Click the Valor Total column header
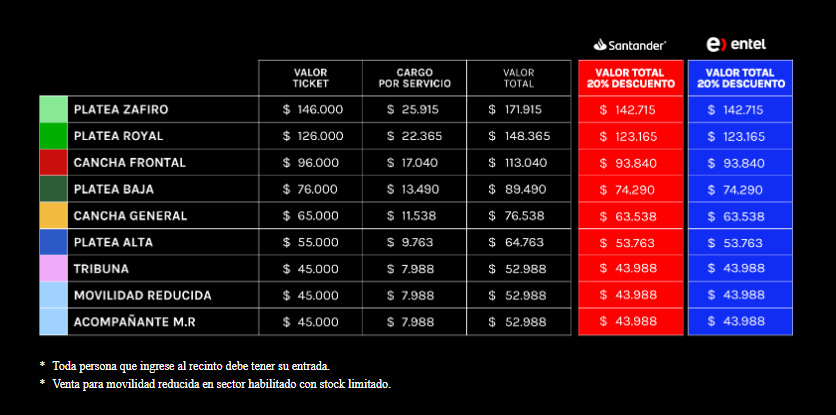 (519, 77)
